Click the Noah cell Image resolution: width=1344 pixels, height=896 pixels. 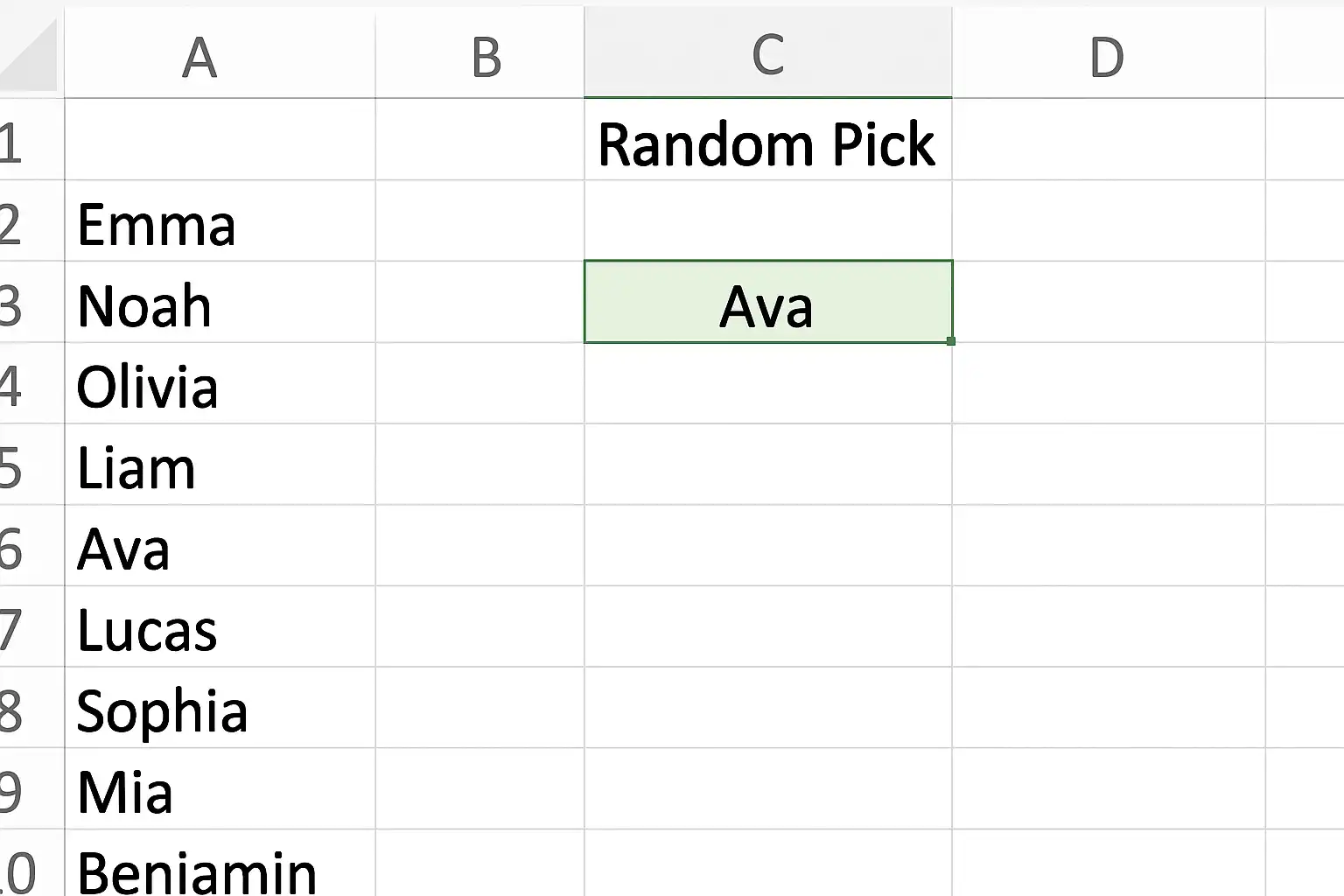pyautogui.click(x=220, y=303)
